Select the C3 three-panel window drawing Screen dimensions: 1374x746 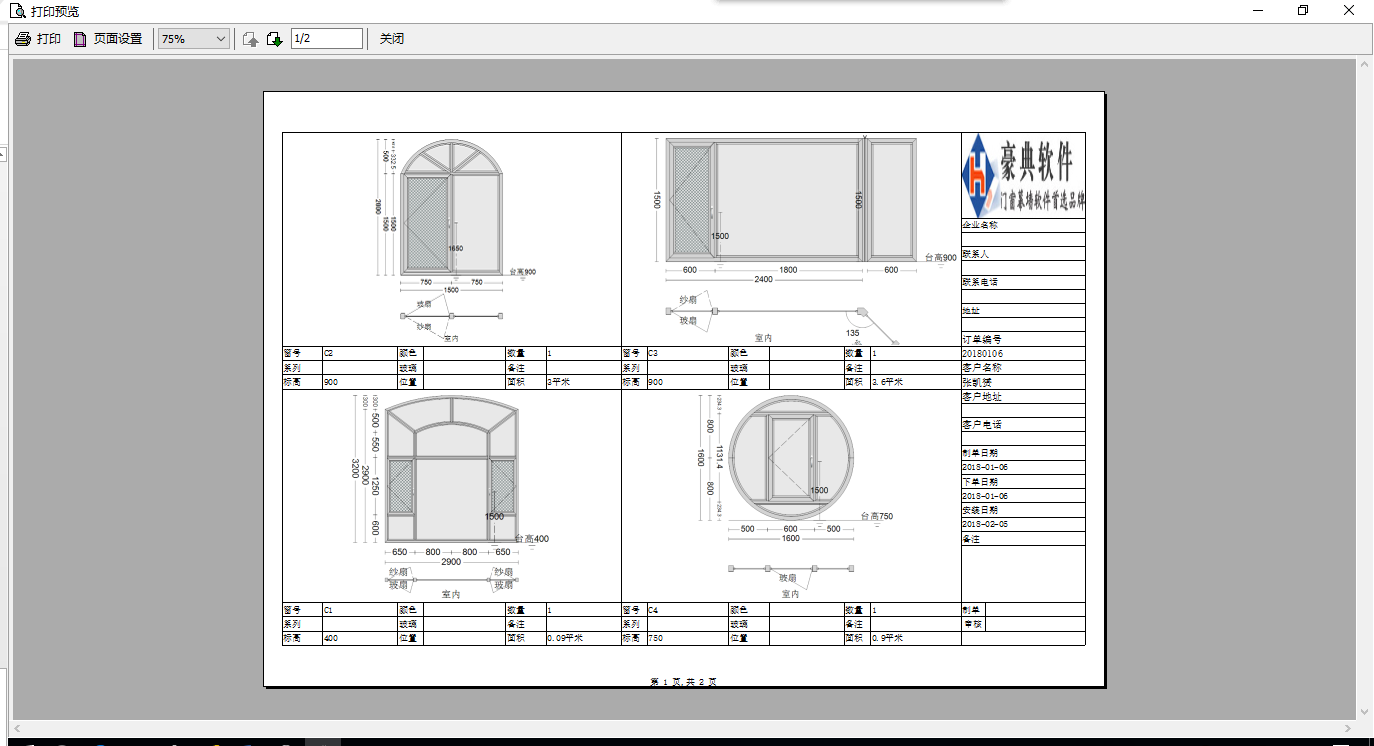point(790,201)
